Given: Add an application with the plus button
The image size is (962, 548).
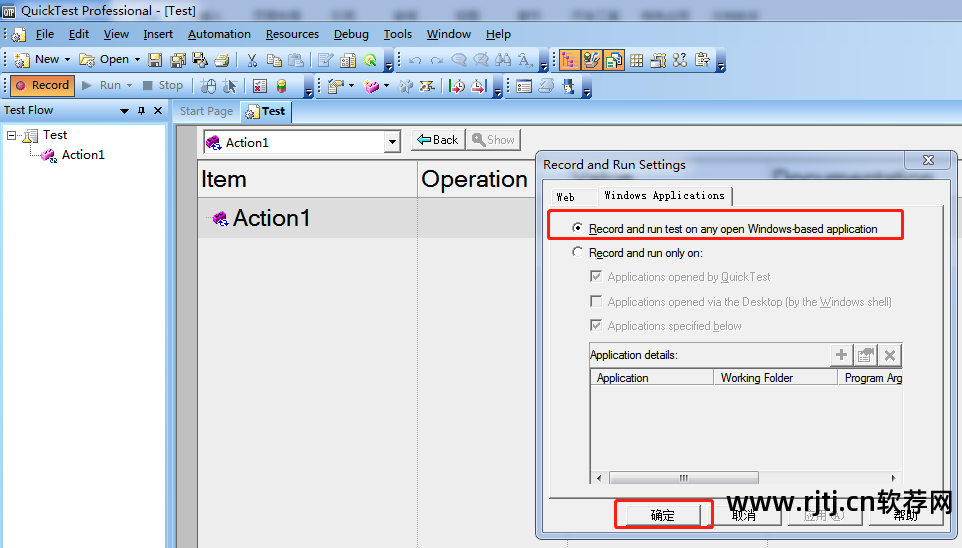Looking at the screenshot, I should [x=841, y=355].
